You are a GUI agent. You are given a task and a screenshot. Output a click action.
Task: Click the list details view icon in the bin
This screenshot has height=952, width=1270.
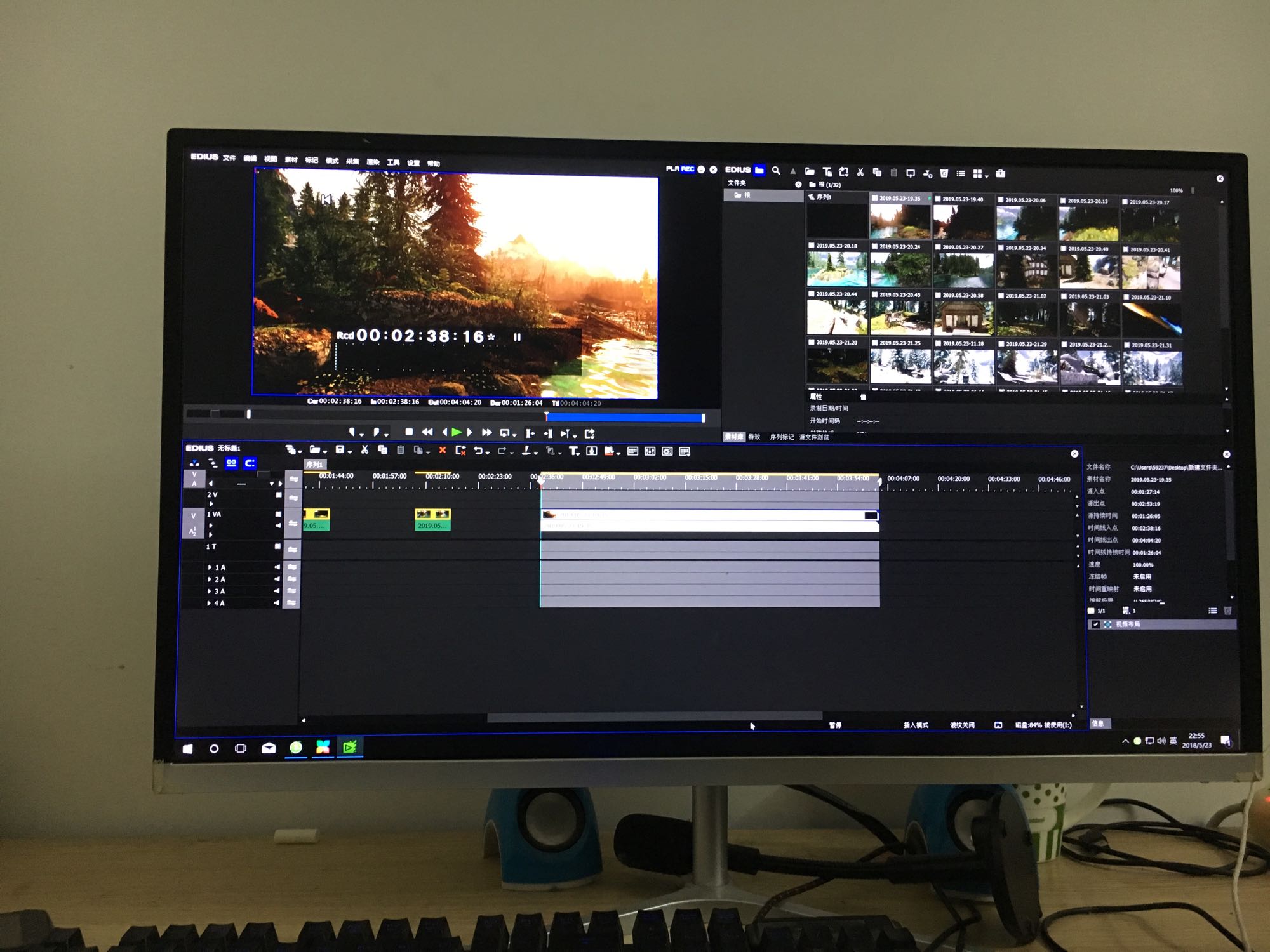[x=961, y=173]
